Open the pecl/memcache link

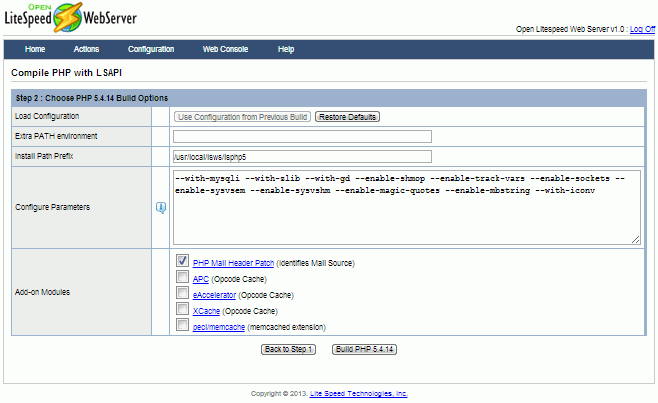tap(219, 327)
